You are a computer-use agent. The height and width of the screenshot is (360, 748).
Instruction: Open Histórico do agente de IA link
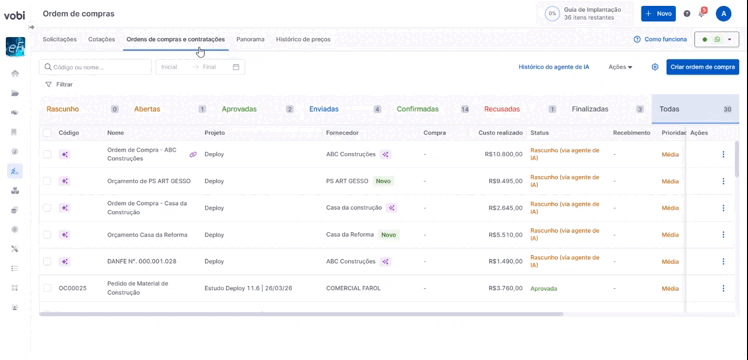554,67
